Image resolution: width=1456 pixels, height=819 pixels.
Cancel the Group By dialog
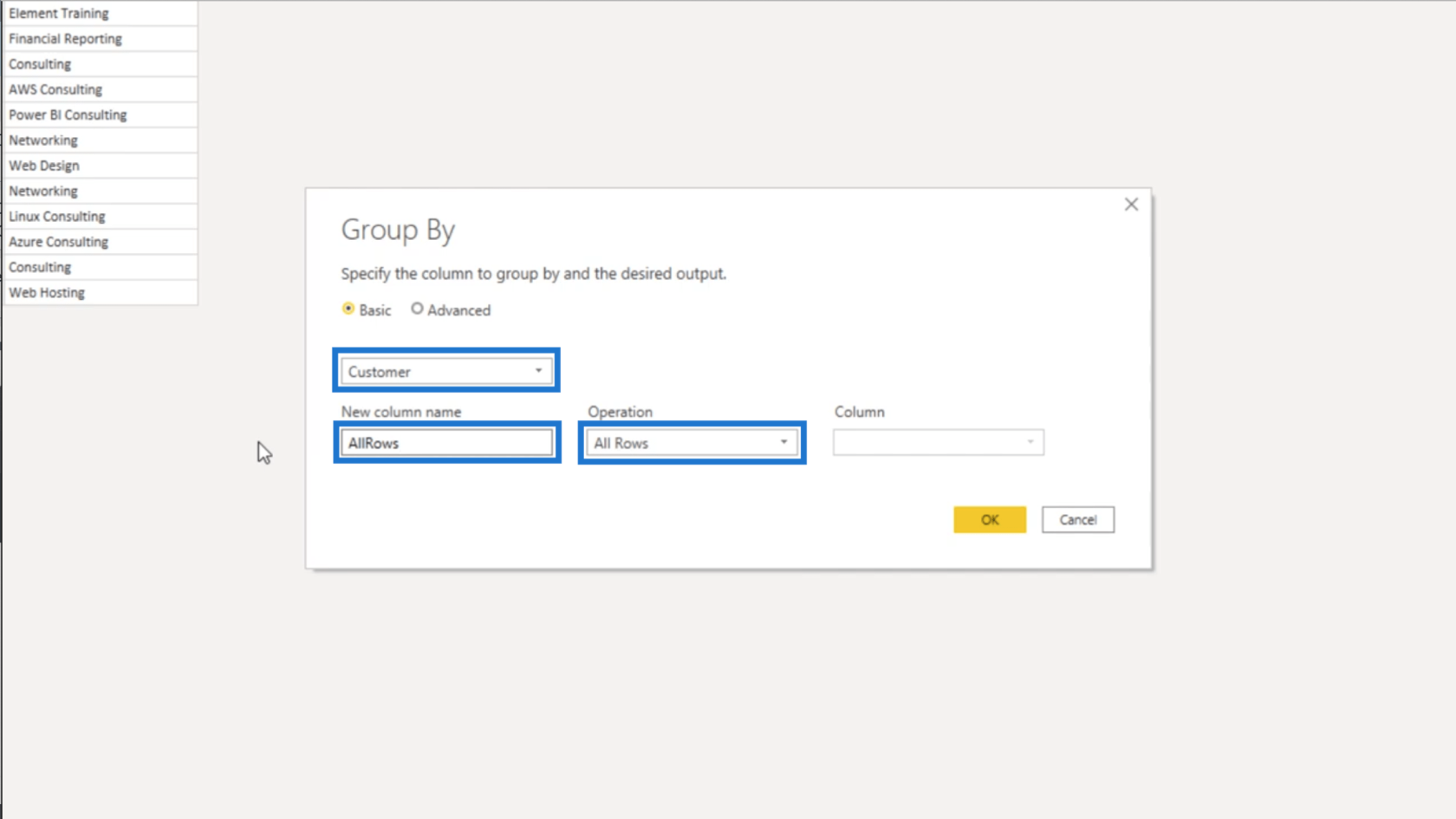(x=1077, y=520)
